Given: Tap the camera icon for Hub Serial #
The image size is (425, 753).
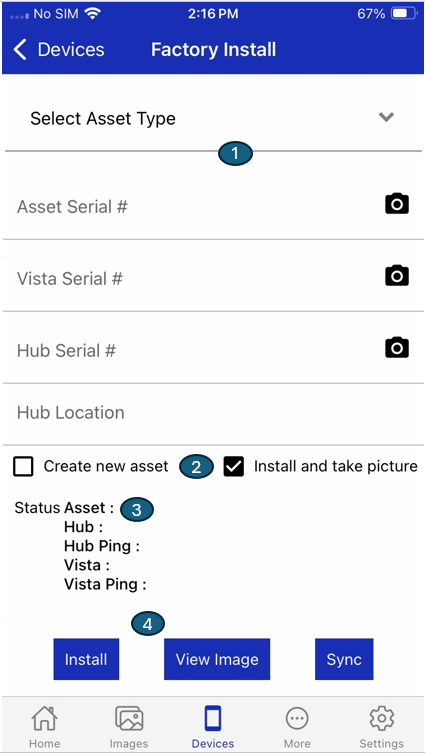Looking at the screenshot, I should pos(397,347).
